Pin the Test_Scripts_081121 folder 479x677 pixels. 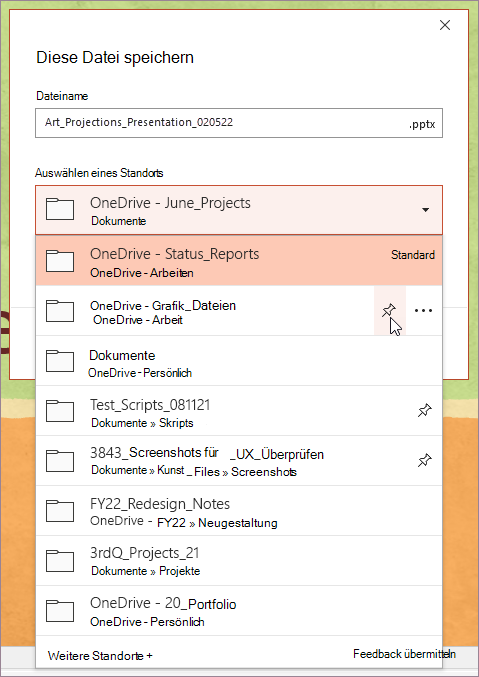tap(425, 410)
